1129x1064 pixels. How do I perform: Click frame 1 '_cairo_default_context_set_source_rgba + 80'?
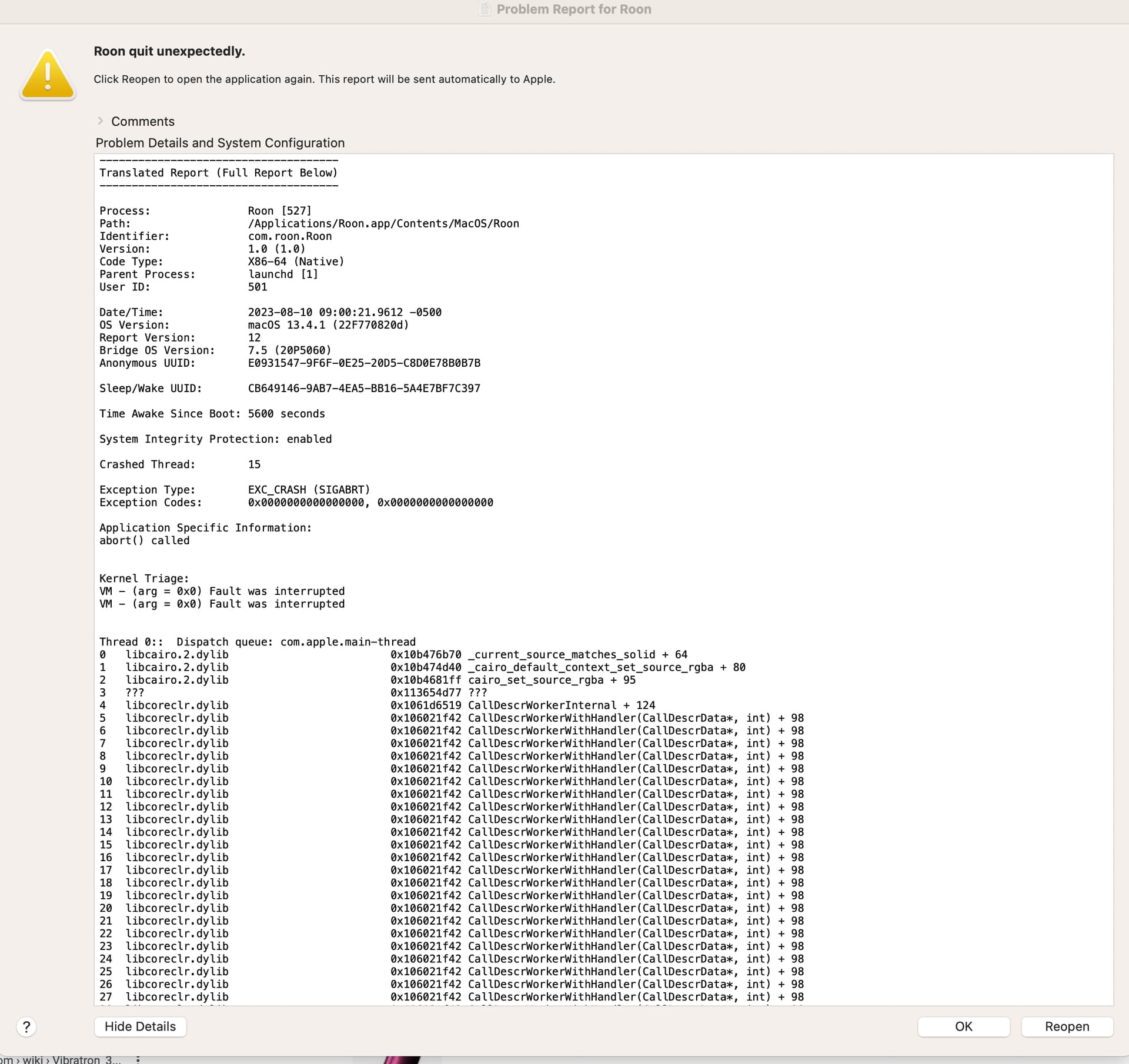pyautogui.click(x=607, y=667)
